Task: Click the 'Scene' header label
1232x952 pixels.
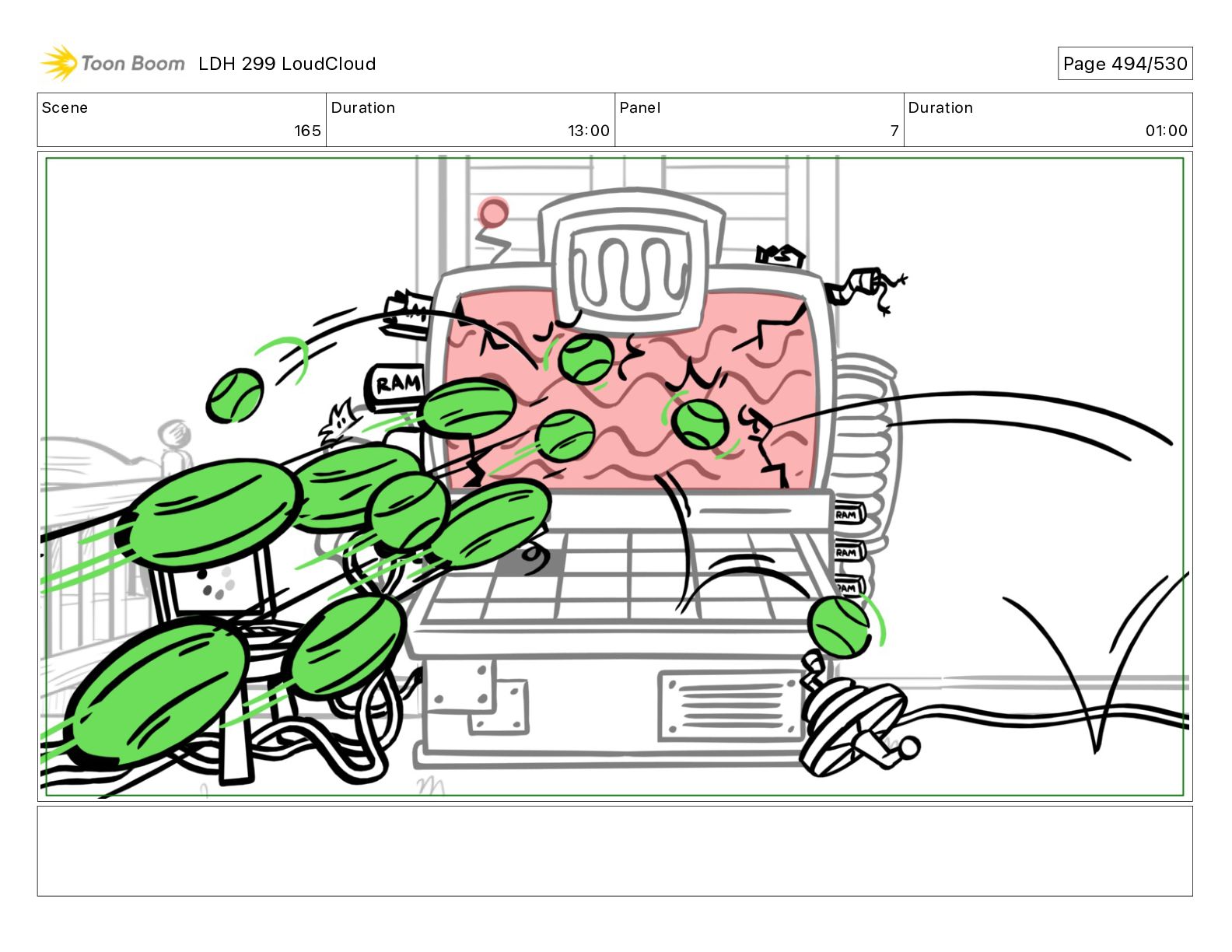Action: pyautogui.click(x=65, y=107)
